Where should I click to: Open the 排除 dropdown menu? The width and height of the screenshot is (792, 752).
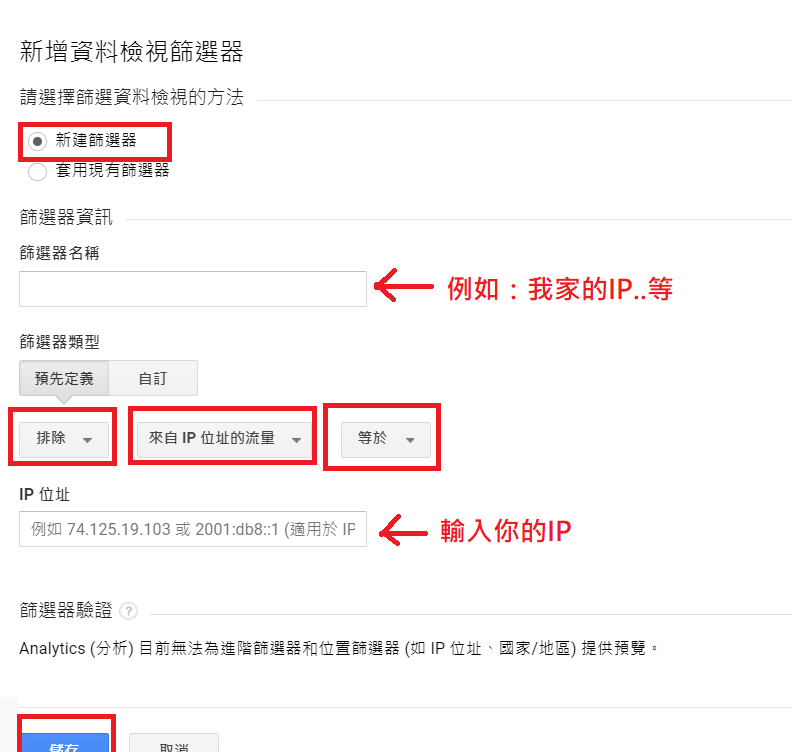pos(64,439)
